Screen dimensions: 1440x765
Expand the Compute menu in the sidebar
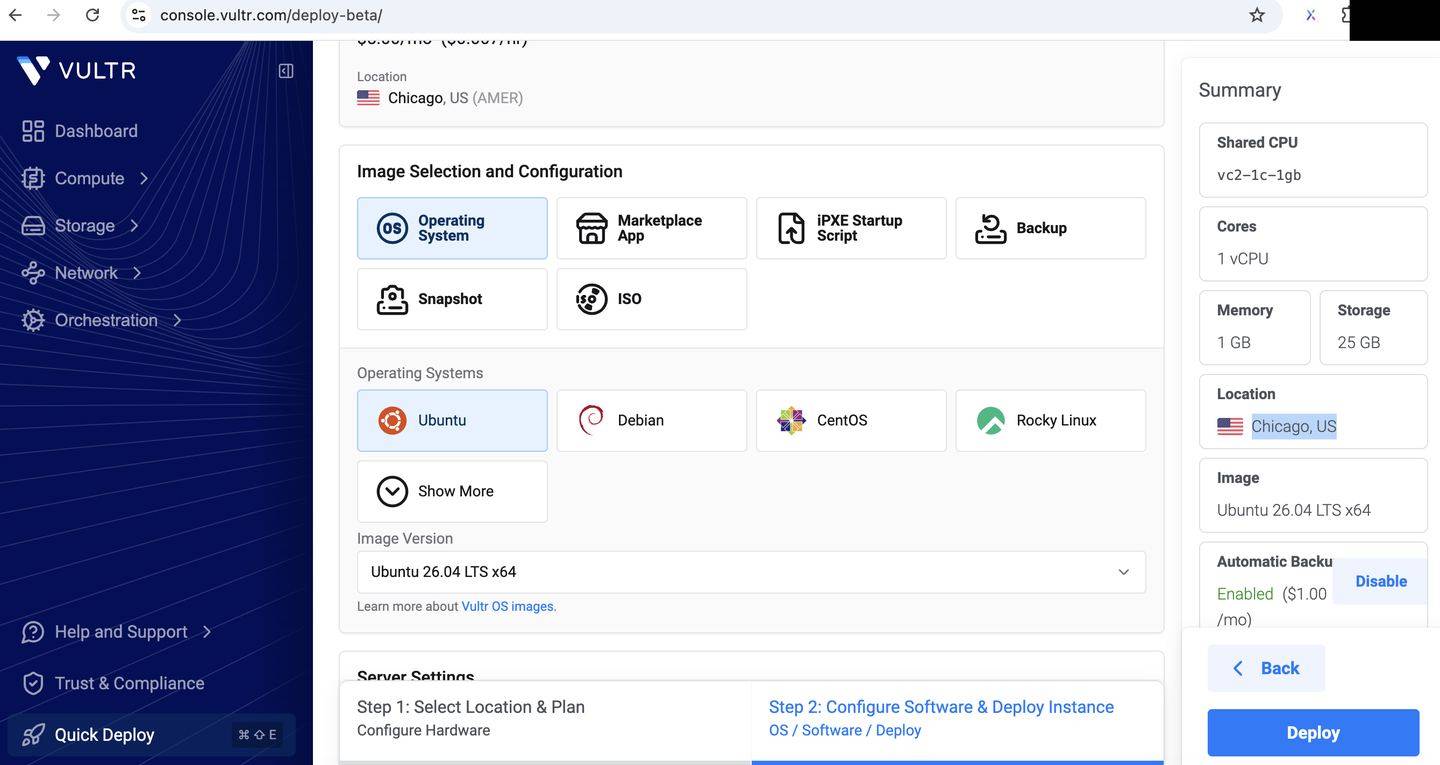[86, 178]
